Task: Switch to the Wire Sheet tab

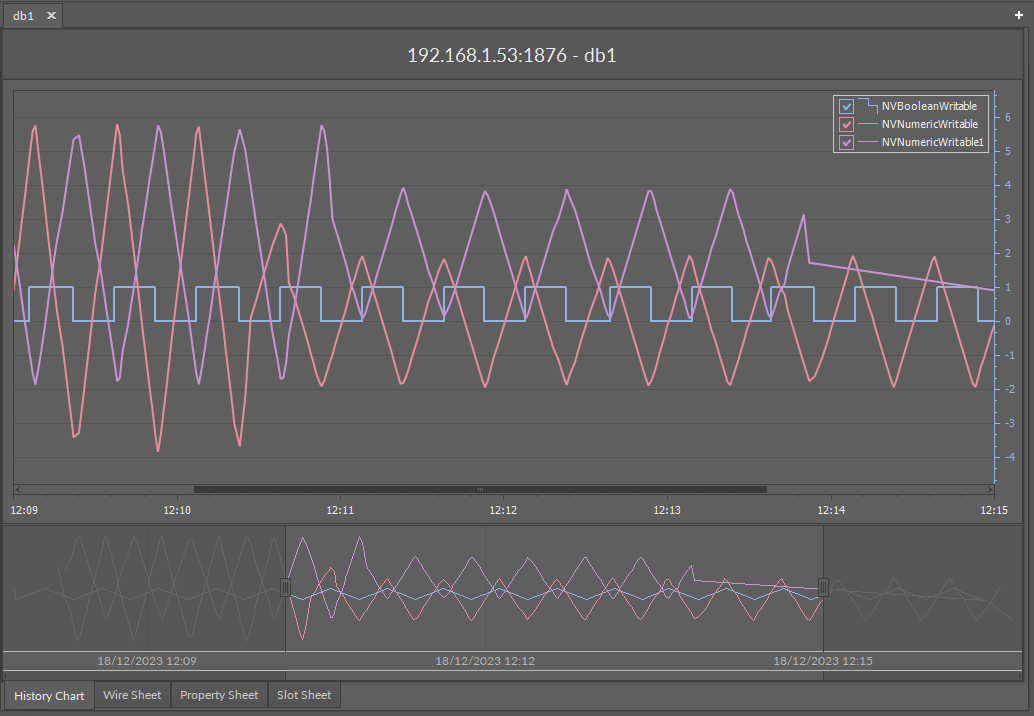Action: point(132,695)
